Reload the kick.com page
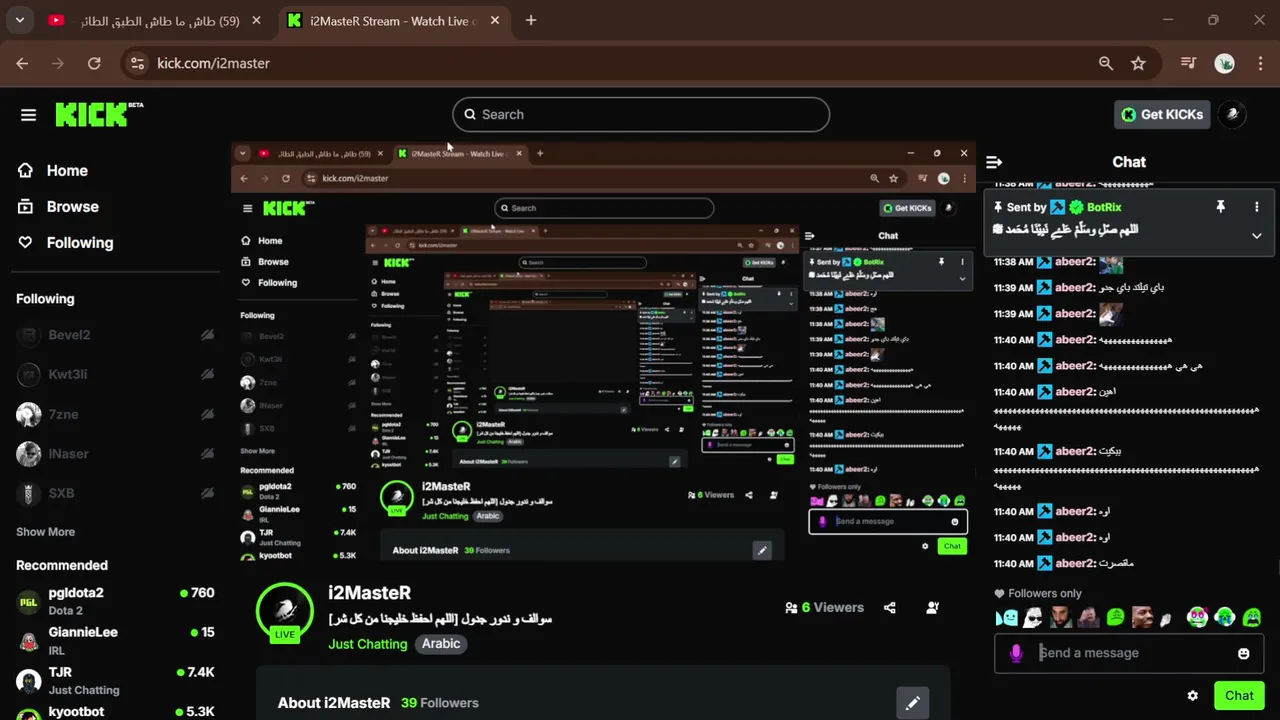Viewport: 1280px width, 720px height. point(94,63)
